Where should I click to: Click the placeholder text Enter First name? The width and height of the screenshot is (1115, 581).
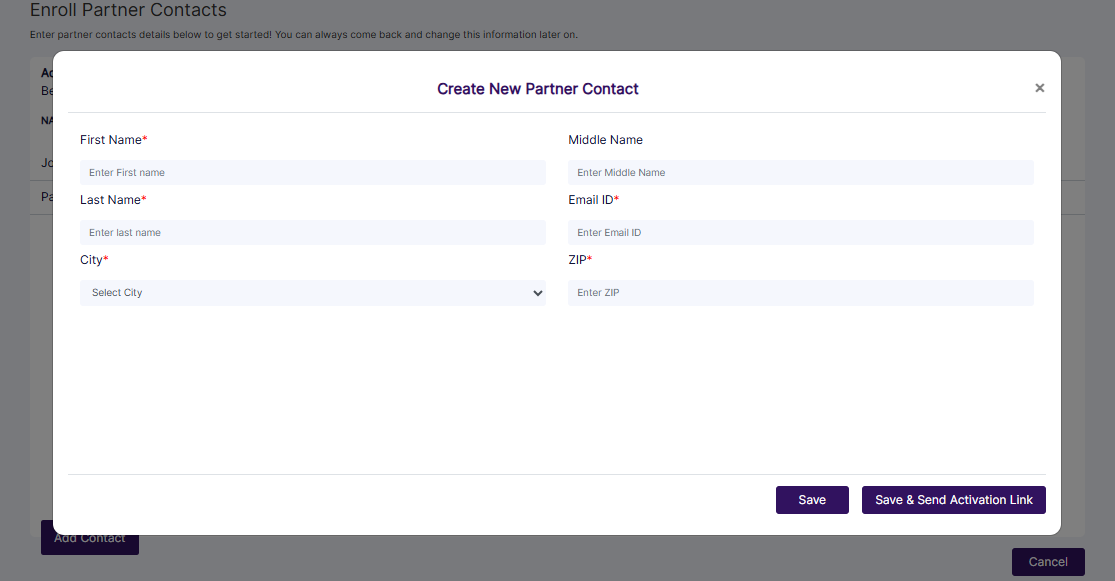point(125,172)
